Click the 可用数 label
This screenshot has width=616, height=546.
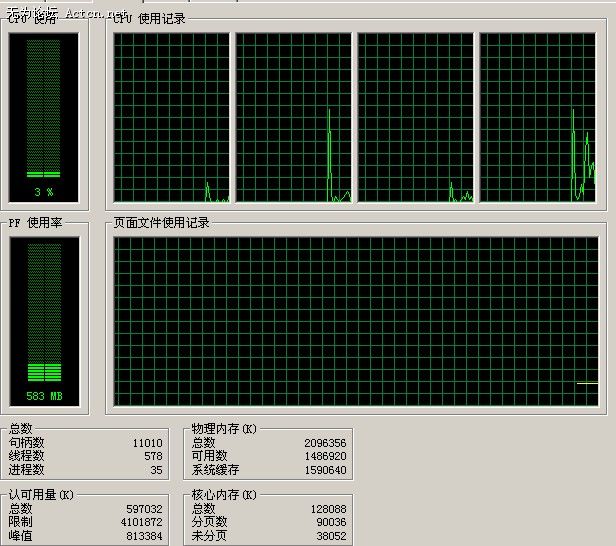209,456
